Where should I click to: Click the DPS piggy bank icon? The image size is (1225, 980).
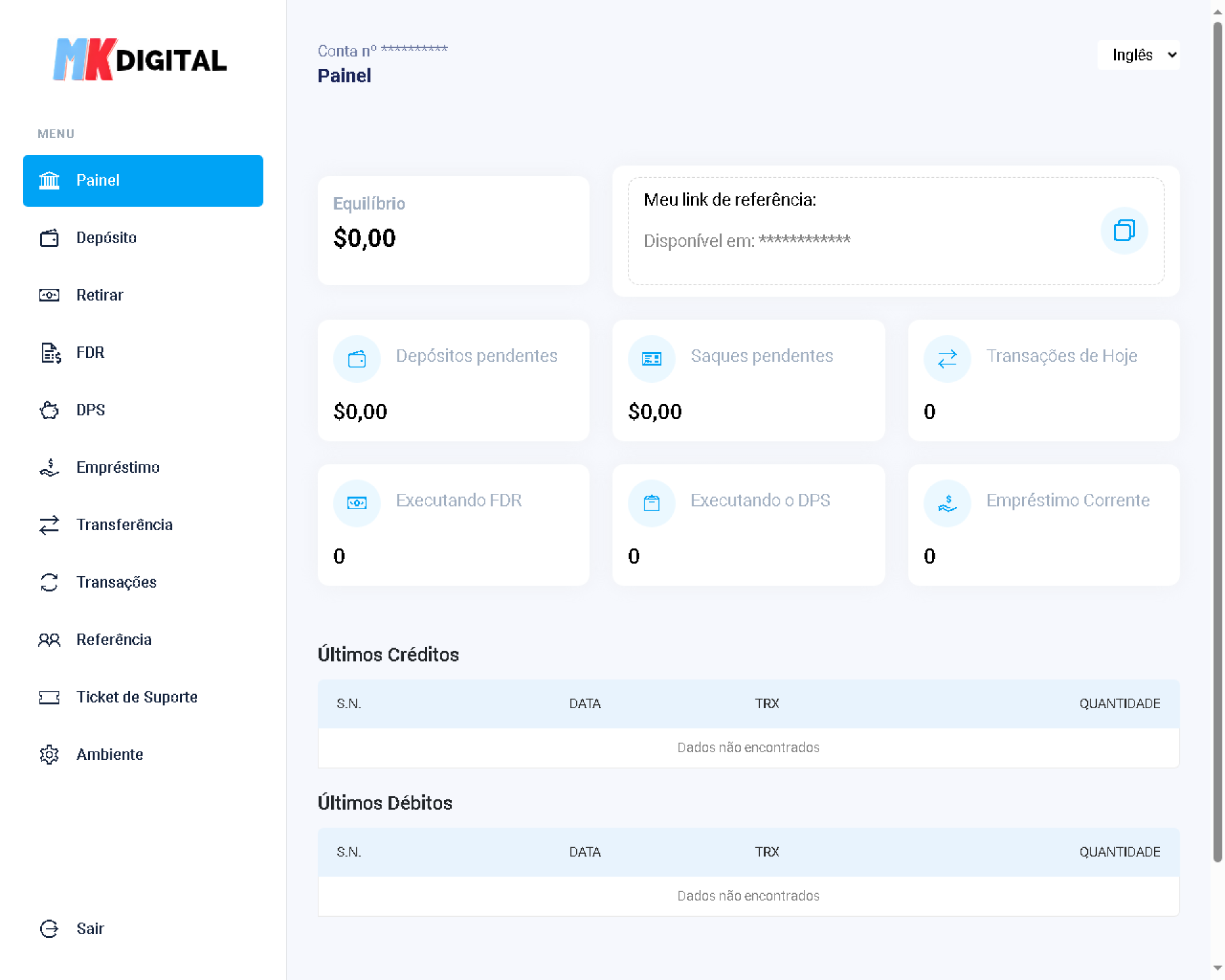point(49,410)
